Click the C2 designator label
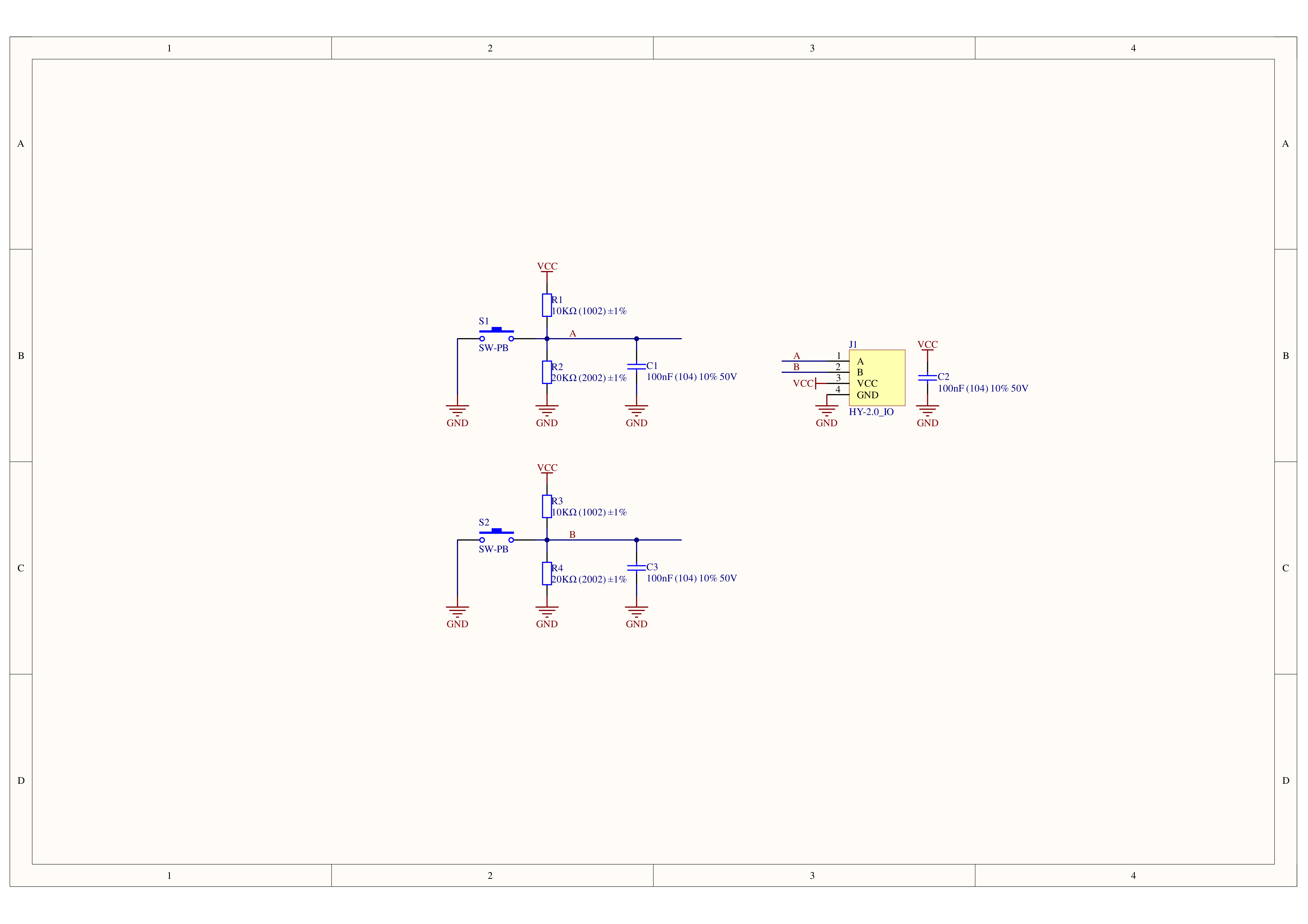The height and width of the screenshot is (924, 1308). pyautogui.click(x=943, y=377)
